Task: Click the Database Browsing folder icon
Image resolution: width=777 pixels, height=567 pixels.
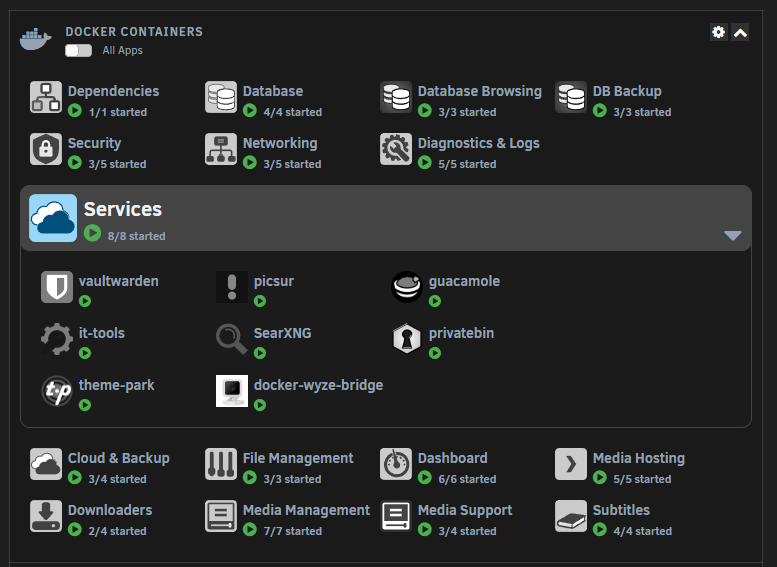Action: pyautogui.click(x=396, y=97)
